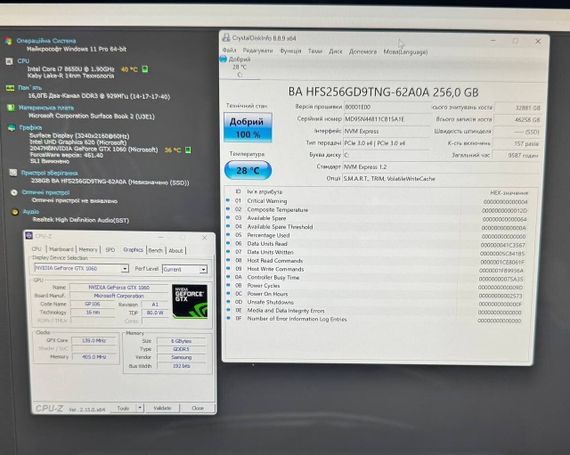Image resolution: width=570 pixels, height=455 pixels.
Task: Open the Операційна Система section link
Action: click(46, 41)
